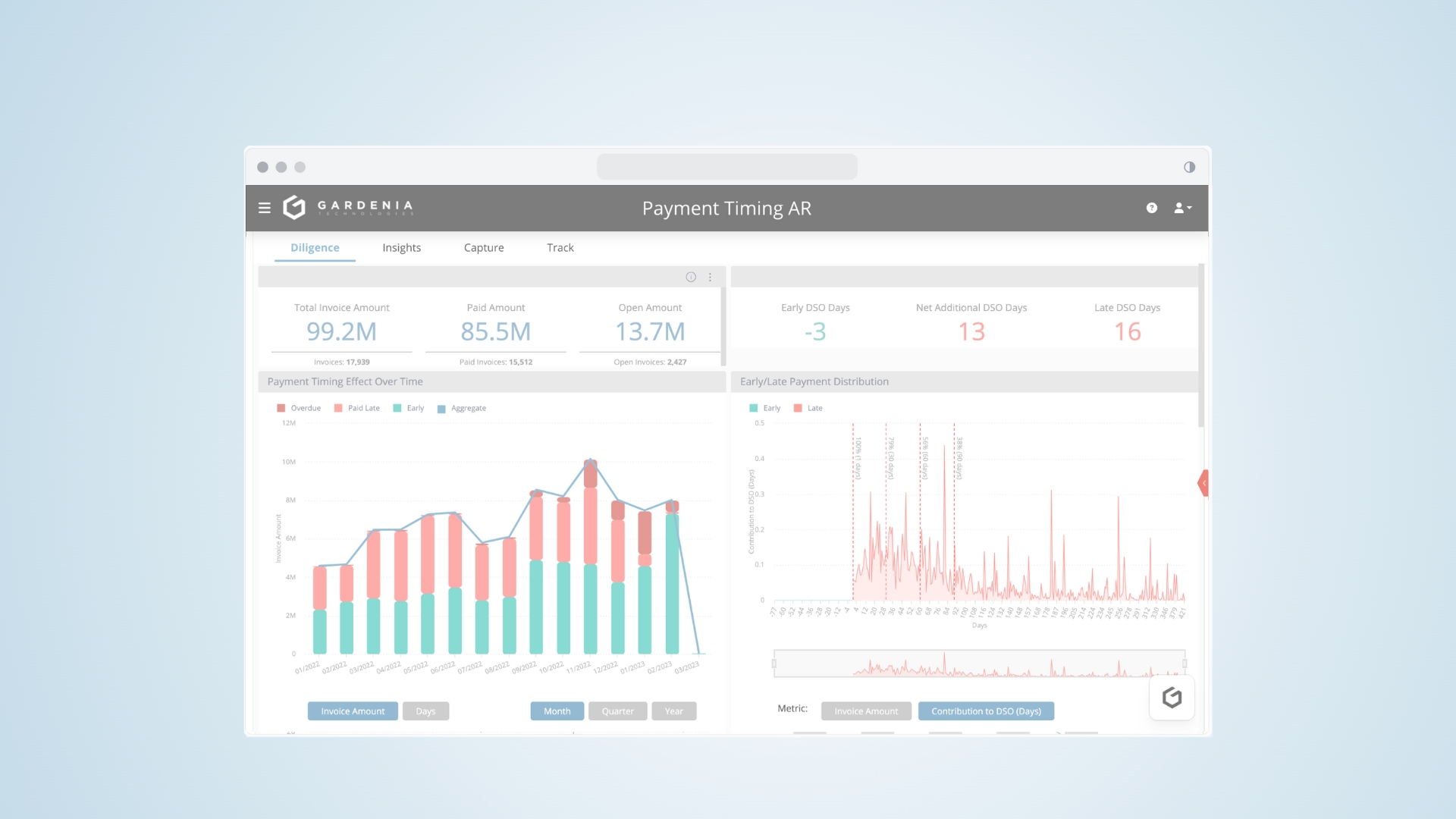Image resolution: width=1456 pixels, height=819 pixels.
Task: Select the Quarter grouping button
Action: 618,711
